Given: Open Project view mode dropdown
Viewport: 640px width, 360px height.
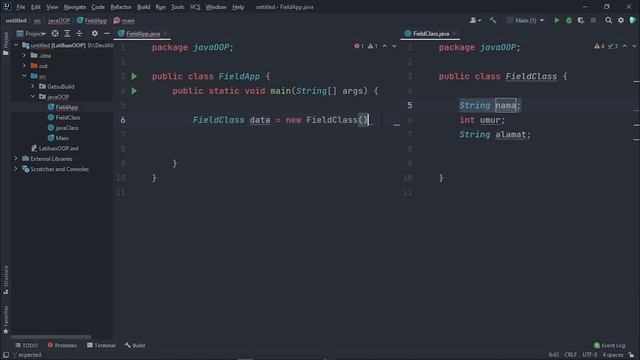Looking at the screenshot, I should point(31,33).
